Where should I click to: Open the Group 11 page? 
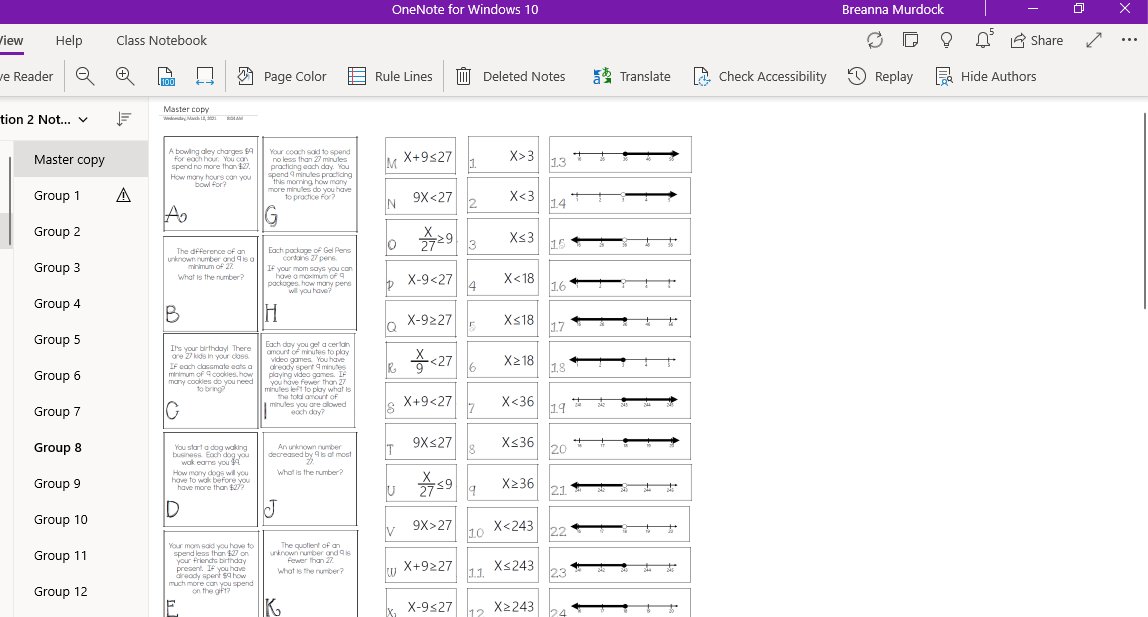tap(81, 556)
